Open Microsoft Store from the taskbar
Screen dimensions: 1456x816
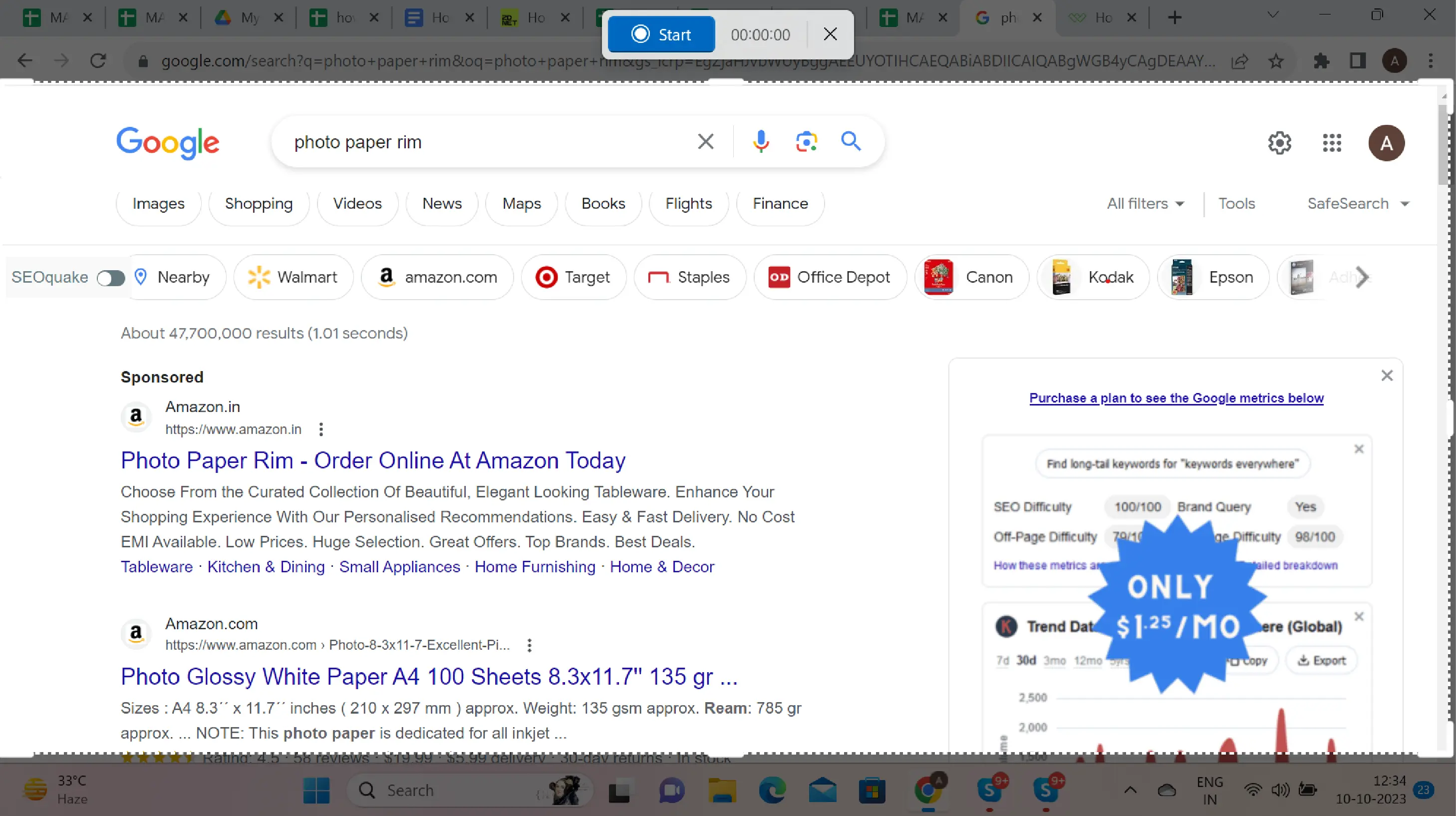pos(872,790)
